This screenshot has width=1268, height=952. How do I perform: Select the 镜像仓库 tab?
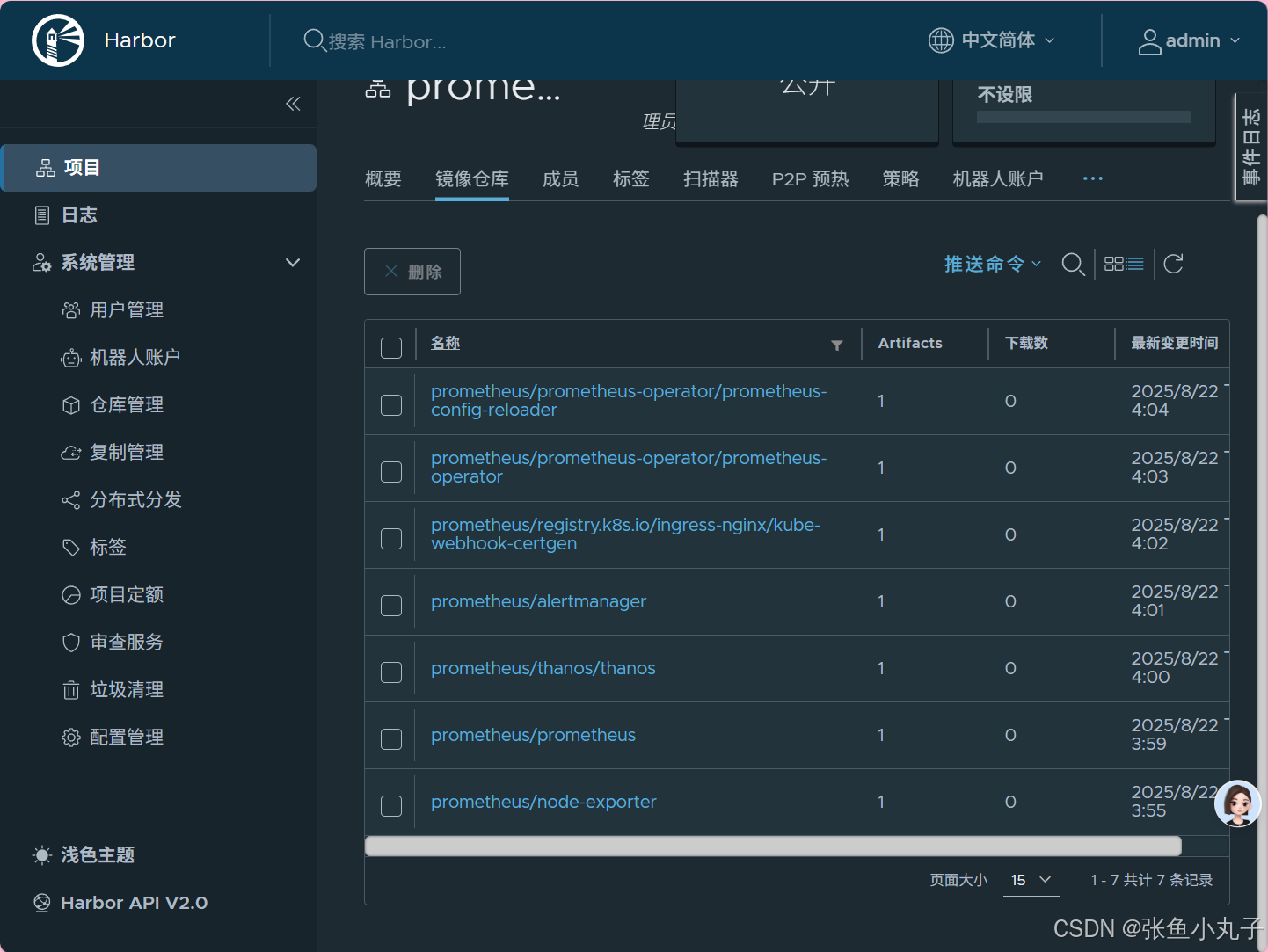point(472,179)
